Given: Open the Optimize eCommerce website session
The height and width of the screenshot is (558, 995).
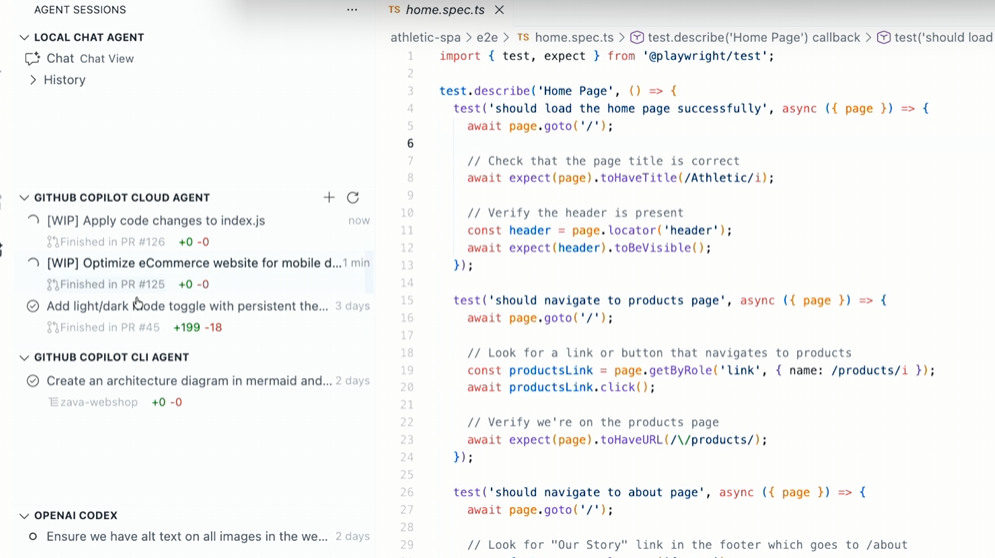Looking at the screenshot, I should [x=193, y=263].
